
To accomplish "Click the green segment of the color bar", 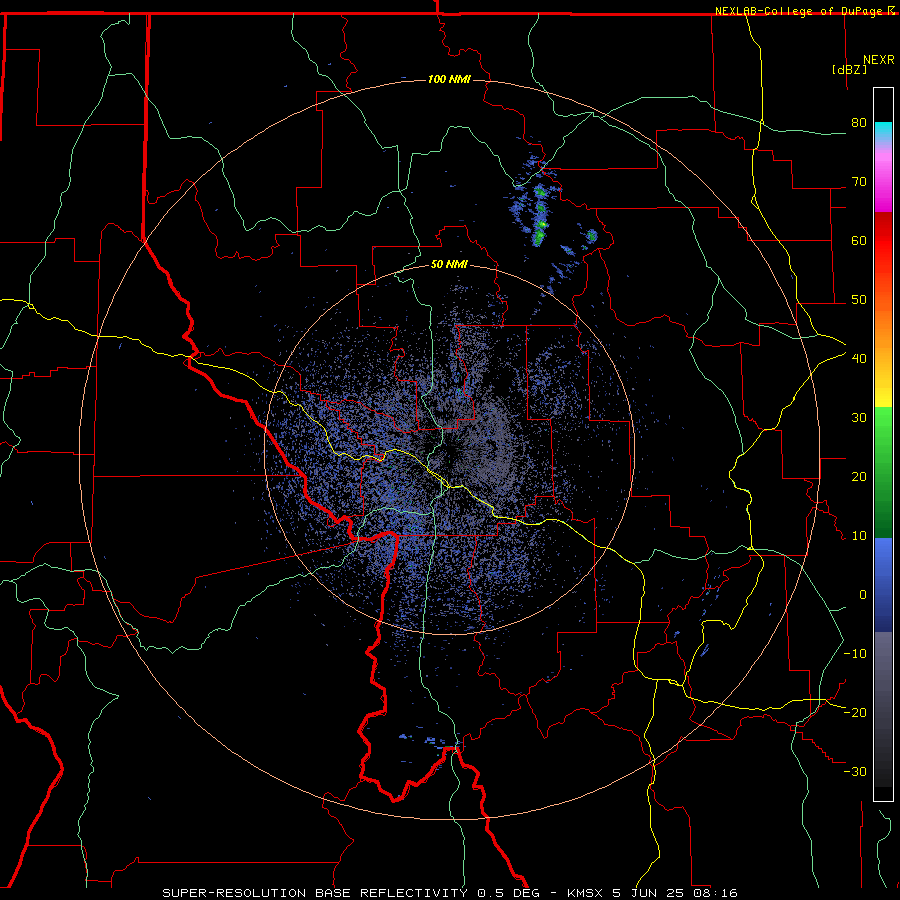I will [883, 472].
